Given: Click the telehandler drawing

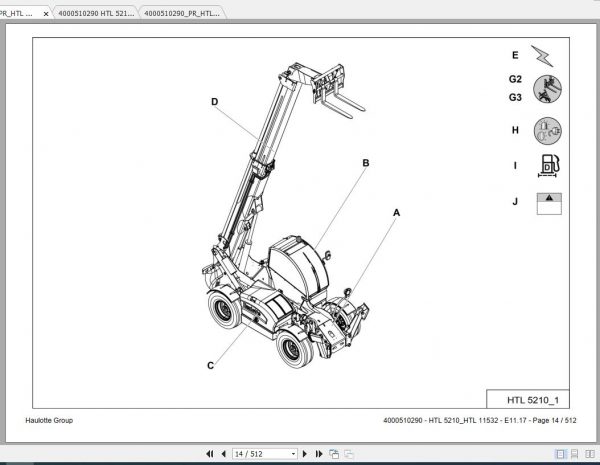Looking at the screenshot, I should pyautogui.click(x=285, y=216).
